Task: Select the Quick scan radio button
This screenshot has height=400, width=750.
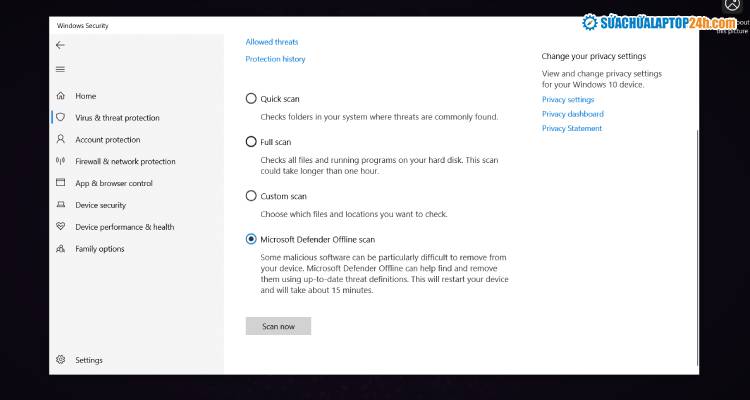Action: point(251,99)
